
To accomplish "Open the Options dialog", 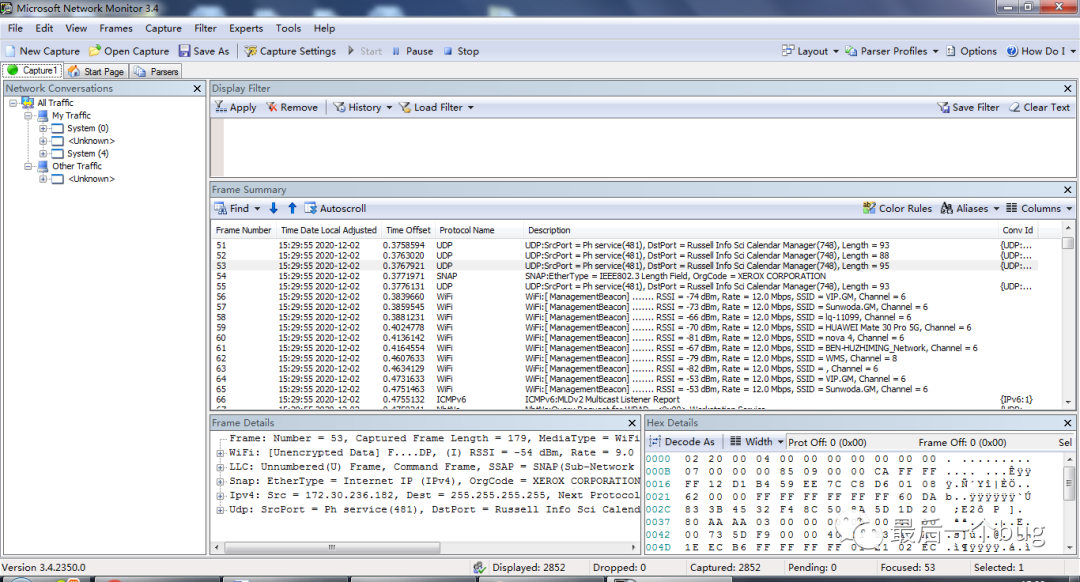I will 971,51.
